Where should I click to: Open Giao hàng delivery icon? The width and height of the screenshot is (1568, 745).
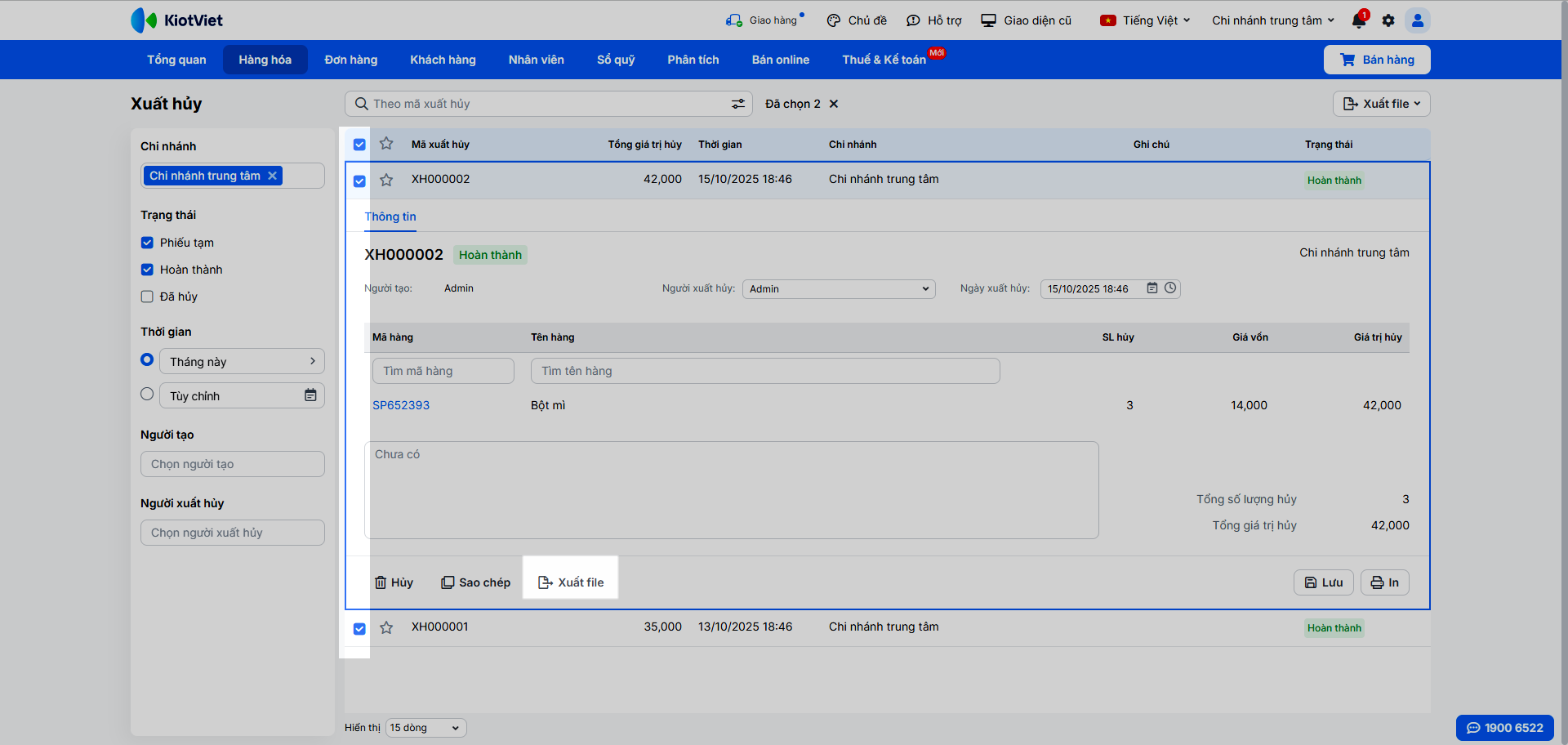[734, 20]
